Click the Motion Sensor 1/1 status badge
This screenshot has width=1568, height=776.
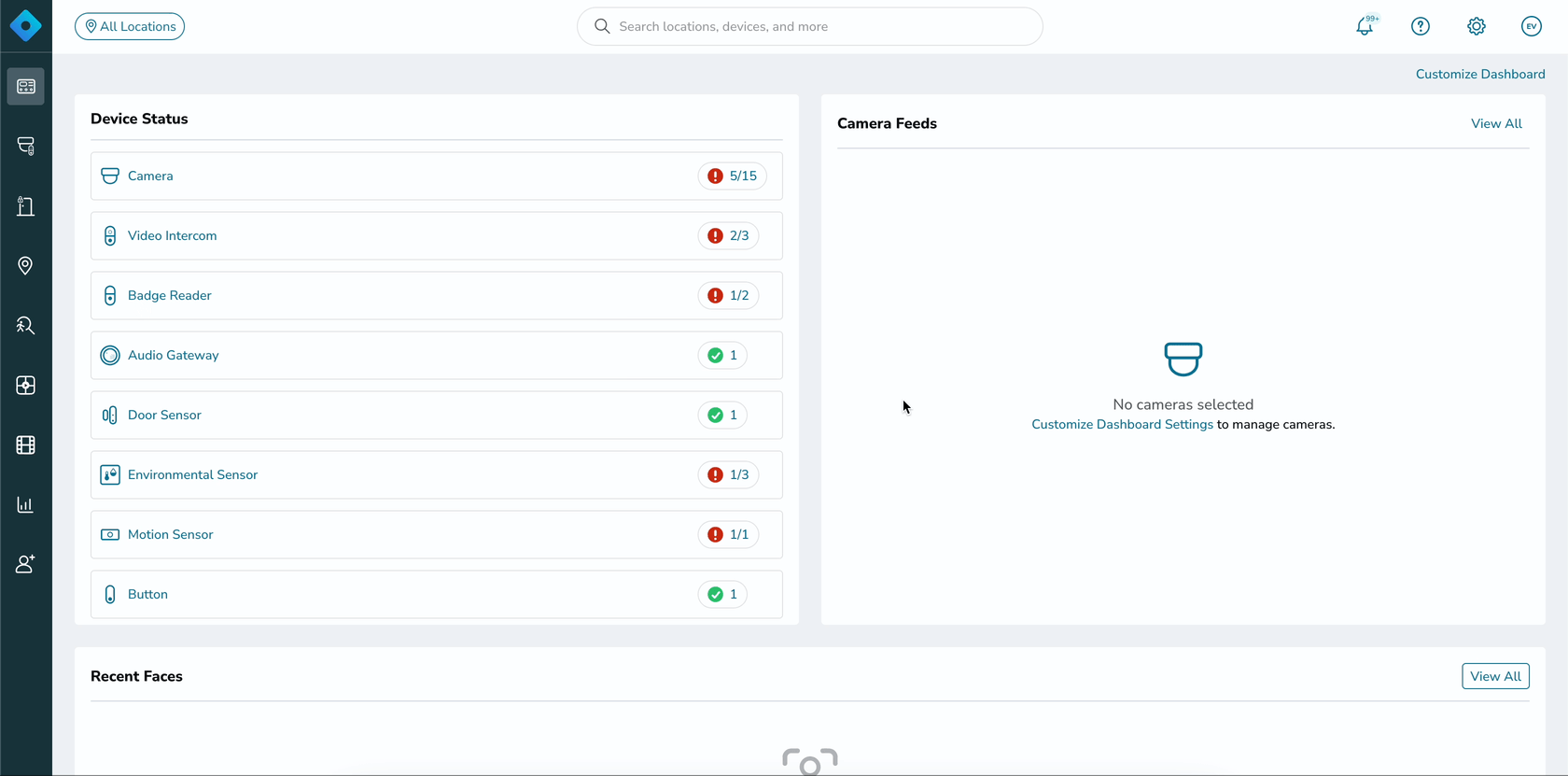point(728,534)
